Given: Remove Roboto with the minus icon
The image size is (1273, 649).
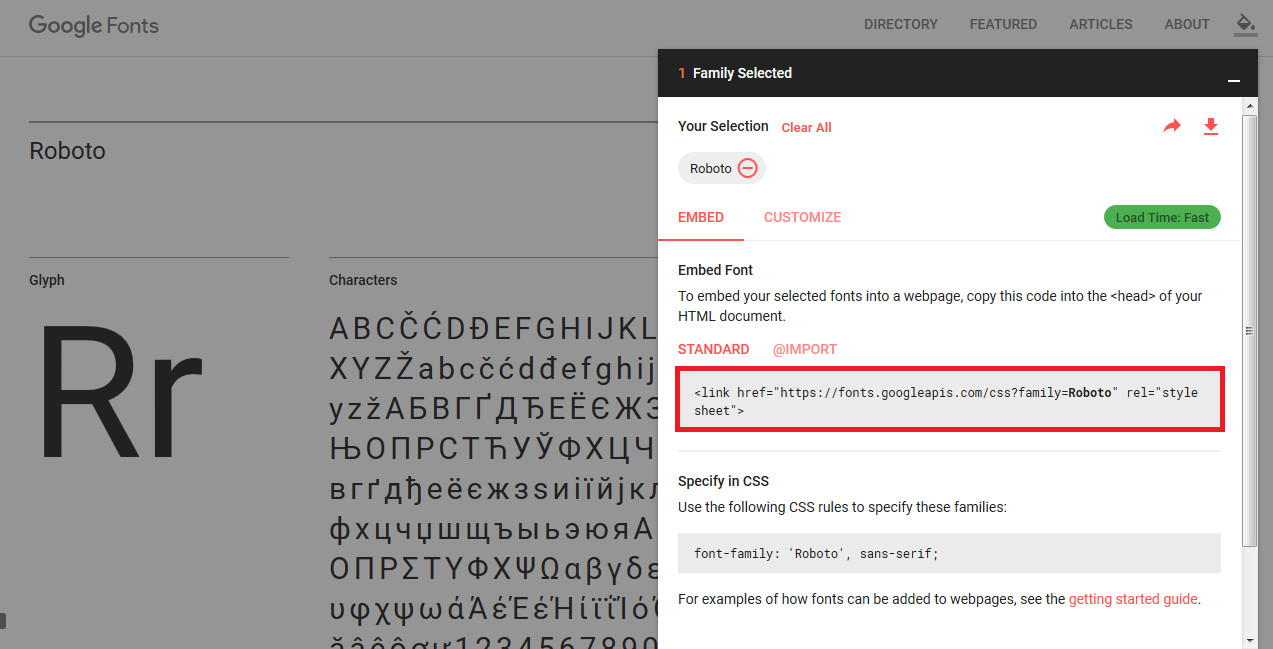Looking at the screenshot, I should [748, 168].
